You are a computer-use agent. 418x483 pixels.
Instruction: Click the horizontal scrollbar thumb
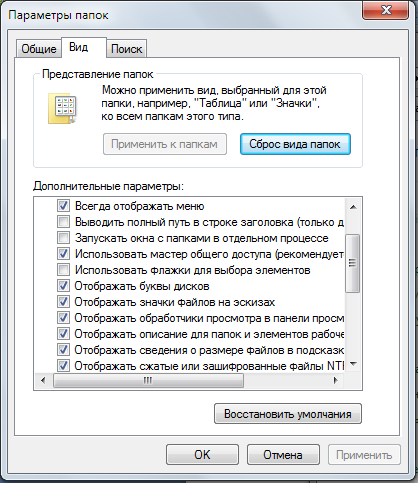148,380
